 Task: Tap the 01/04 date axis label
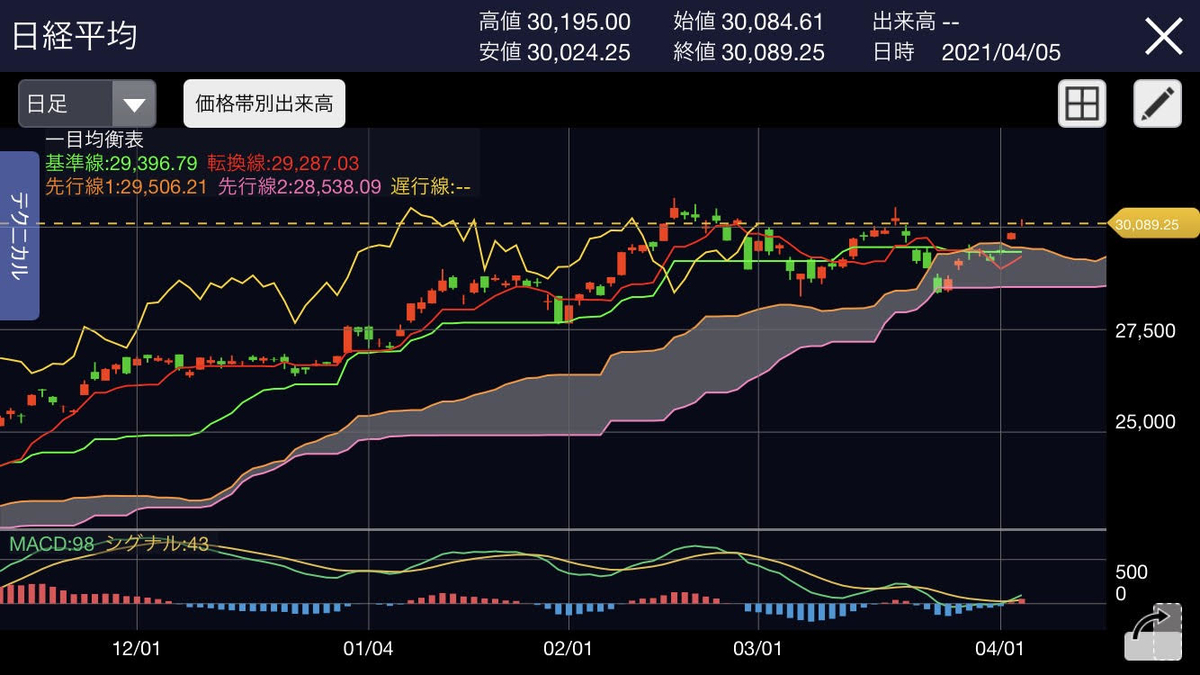(368, 649)
